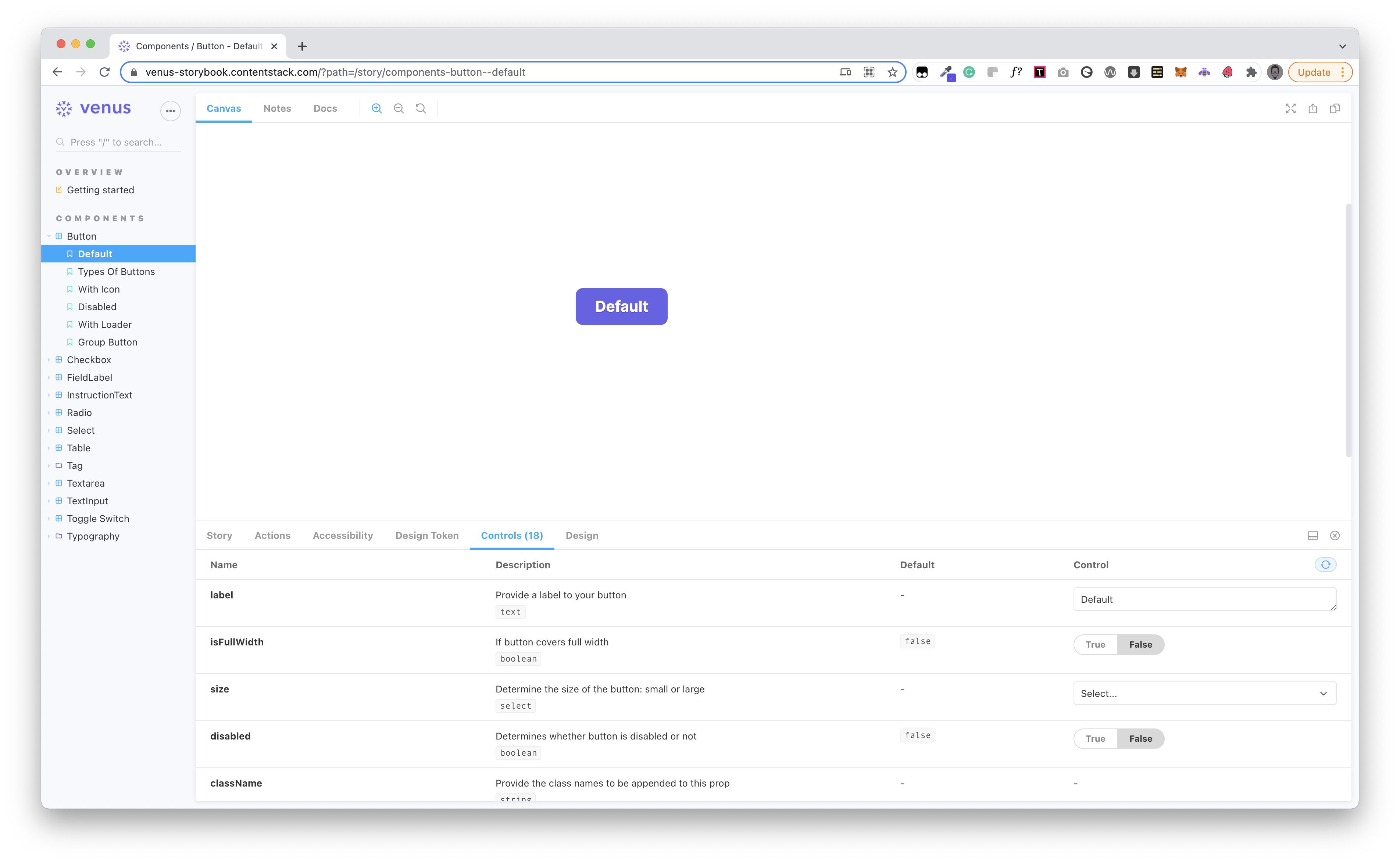
Task: Open the Extensions puzzle icon
Action: pyautogui.click(x=1251, y=72)
